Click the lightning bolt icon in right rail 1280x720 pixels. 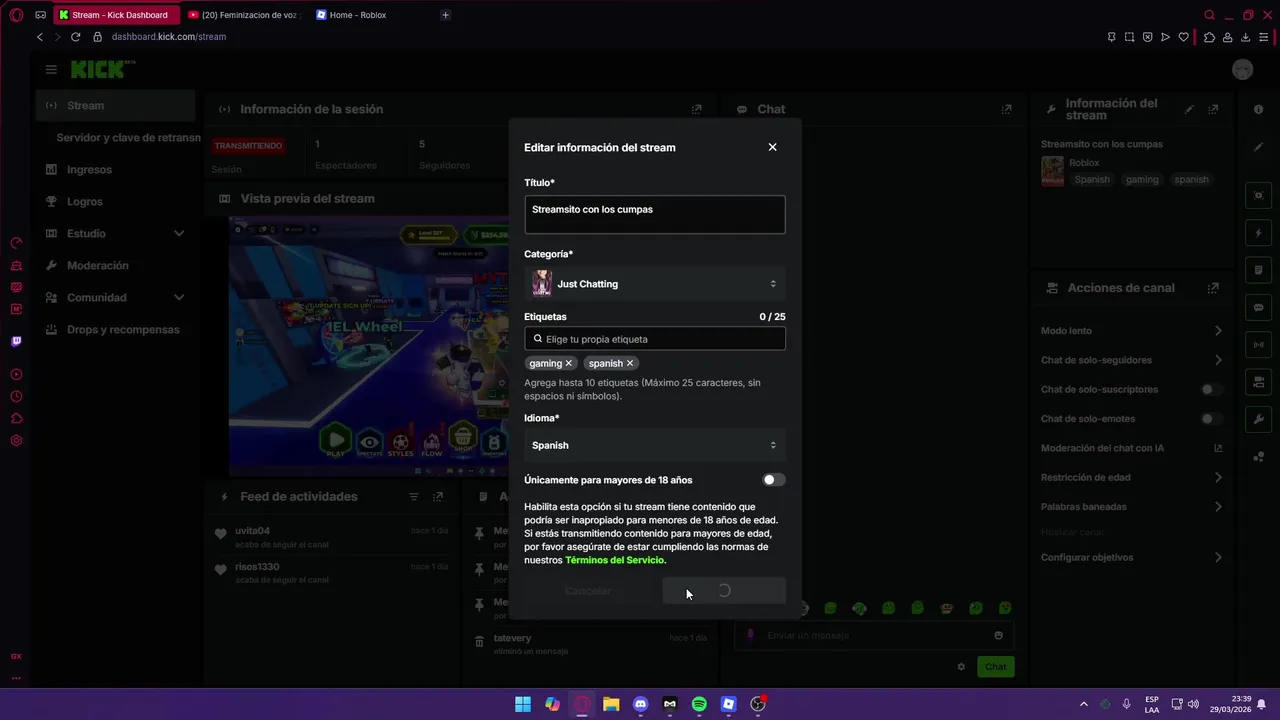[x=1259, y=233]
